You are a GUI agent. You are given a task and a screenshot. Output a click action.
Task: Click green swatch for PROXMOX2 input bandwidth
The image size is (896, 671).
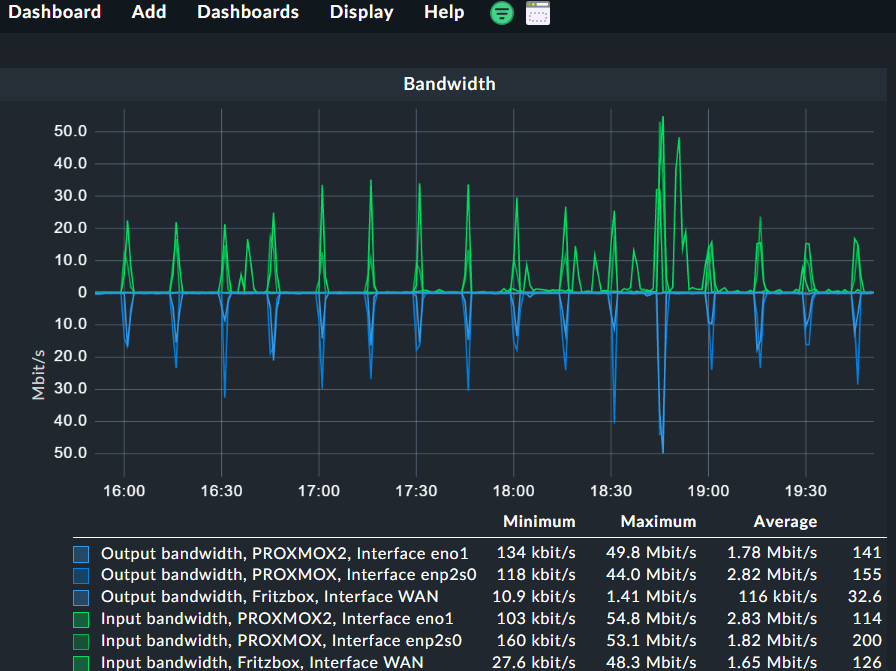coord(82,619)
